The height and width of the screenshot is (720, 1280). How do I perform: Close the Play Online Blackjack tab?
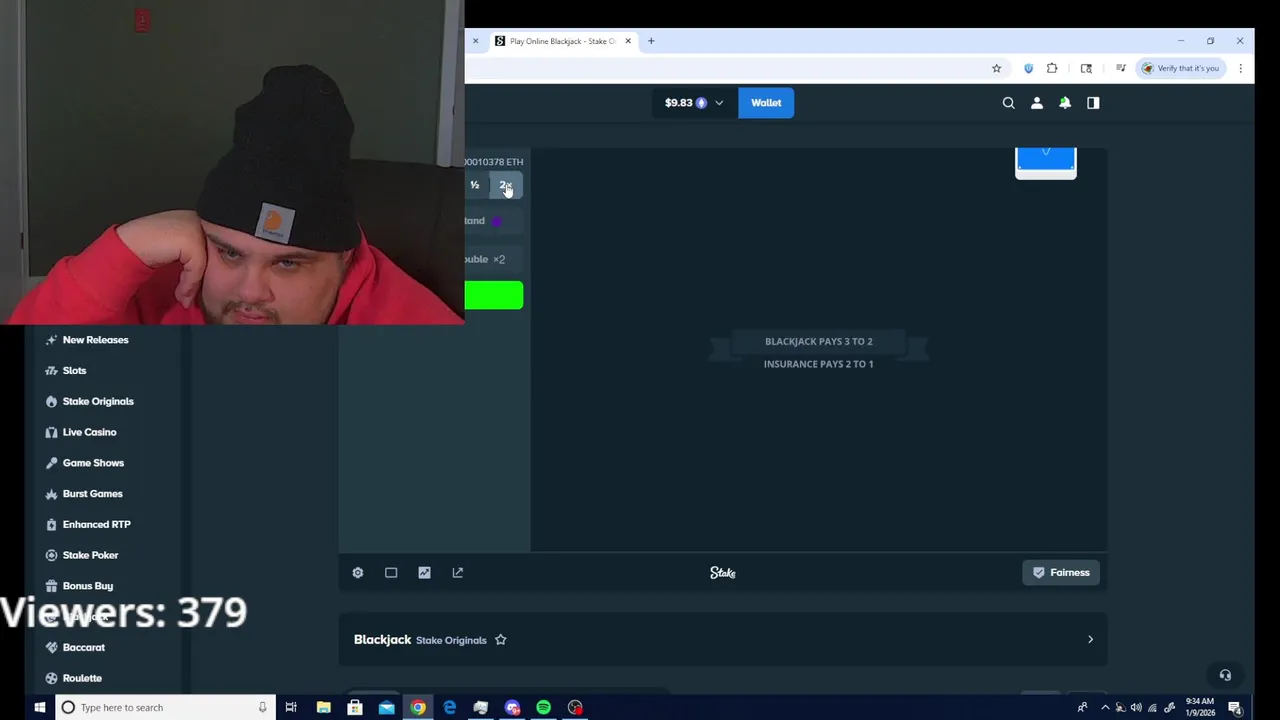point(628,41)
